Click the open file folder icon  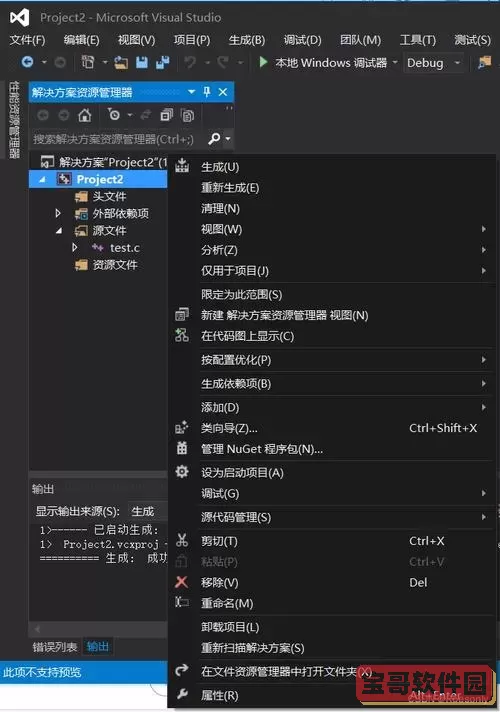tap(121, 63)
